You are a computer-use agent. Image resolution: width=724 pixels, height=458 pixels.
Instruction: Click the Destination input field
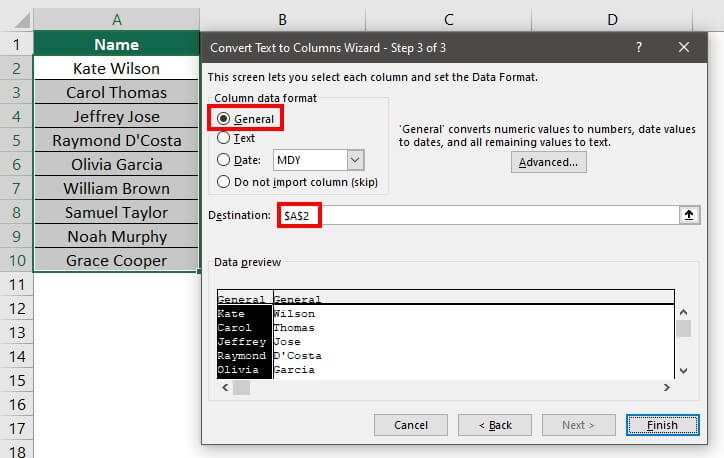pyautogui.click(x=478, y=215)
